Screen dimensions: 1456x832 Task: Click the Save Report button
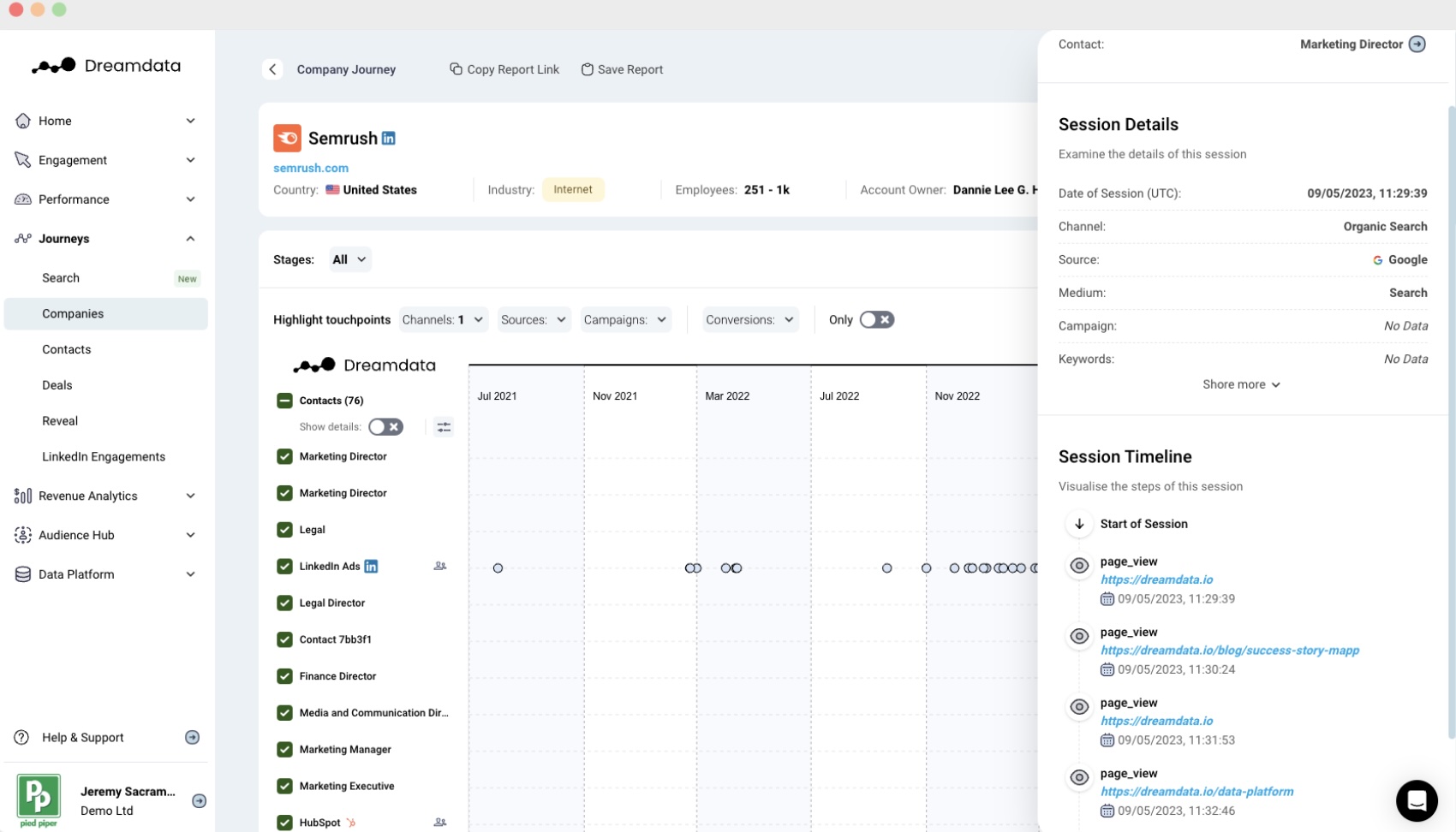click(622, 69)
